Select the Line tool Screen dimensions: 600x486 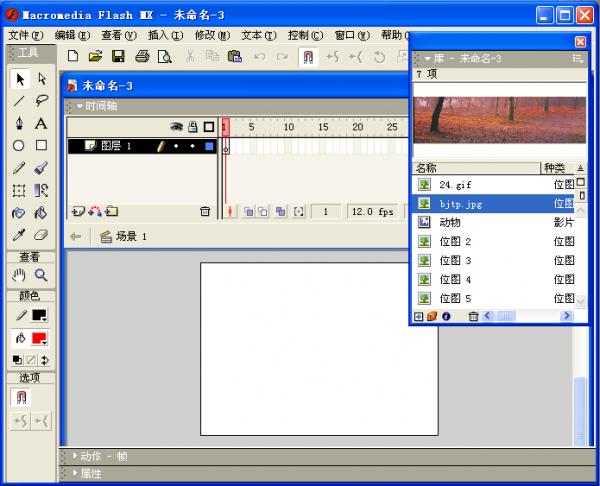[19, 101]
